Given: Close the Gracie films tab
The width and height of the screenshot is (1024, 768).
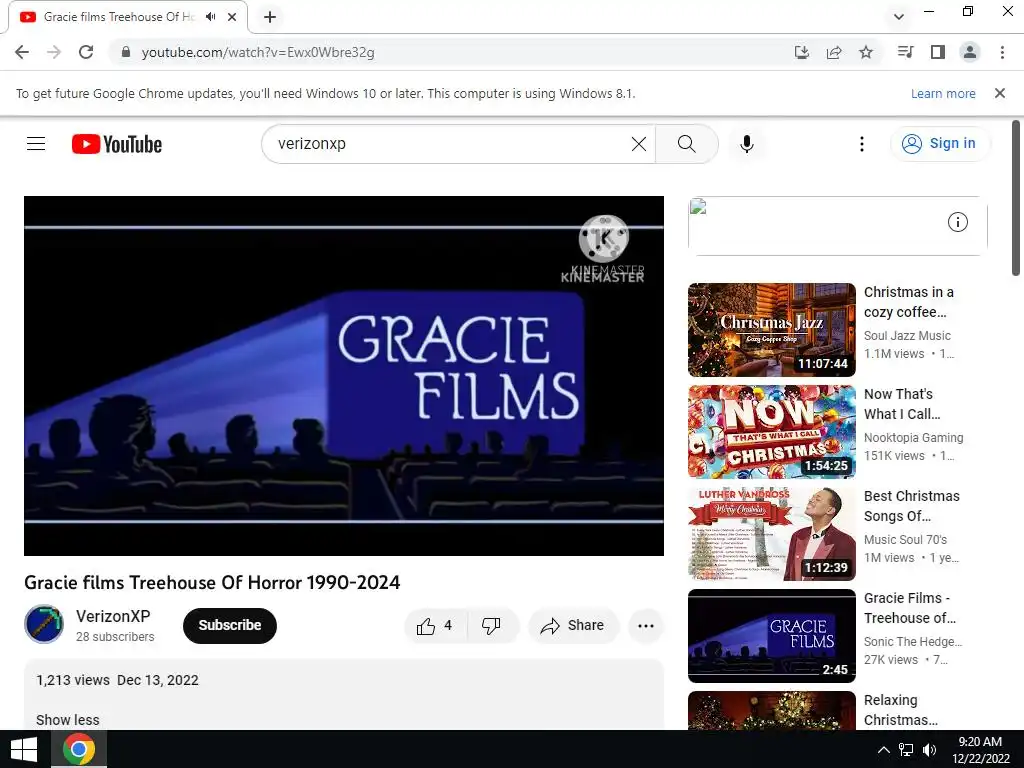Looking at the screenshot, I should coord(232,17).
